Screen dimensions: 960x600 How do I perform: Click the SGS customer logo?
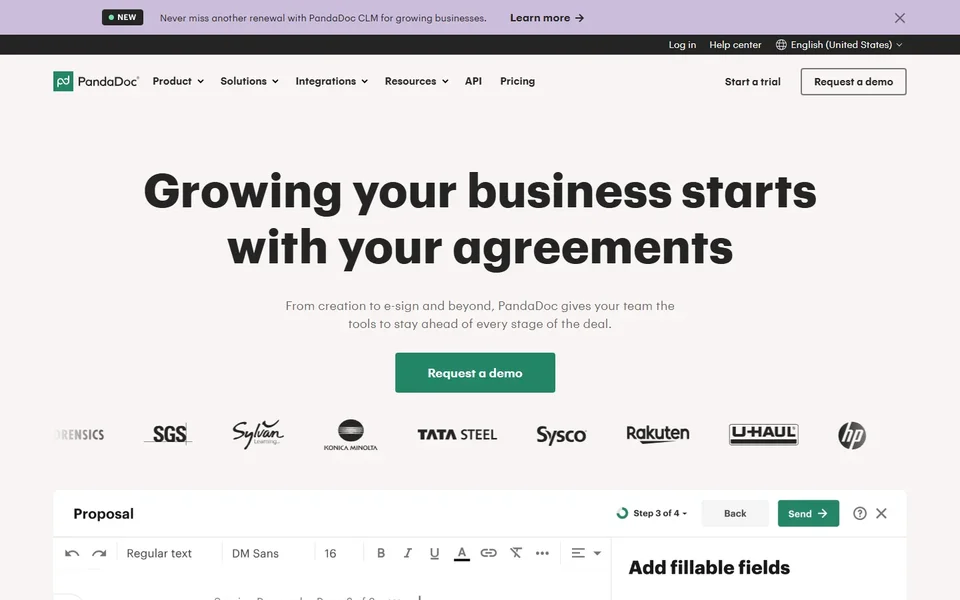coord(168,434)
